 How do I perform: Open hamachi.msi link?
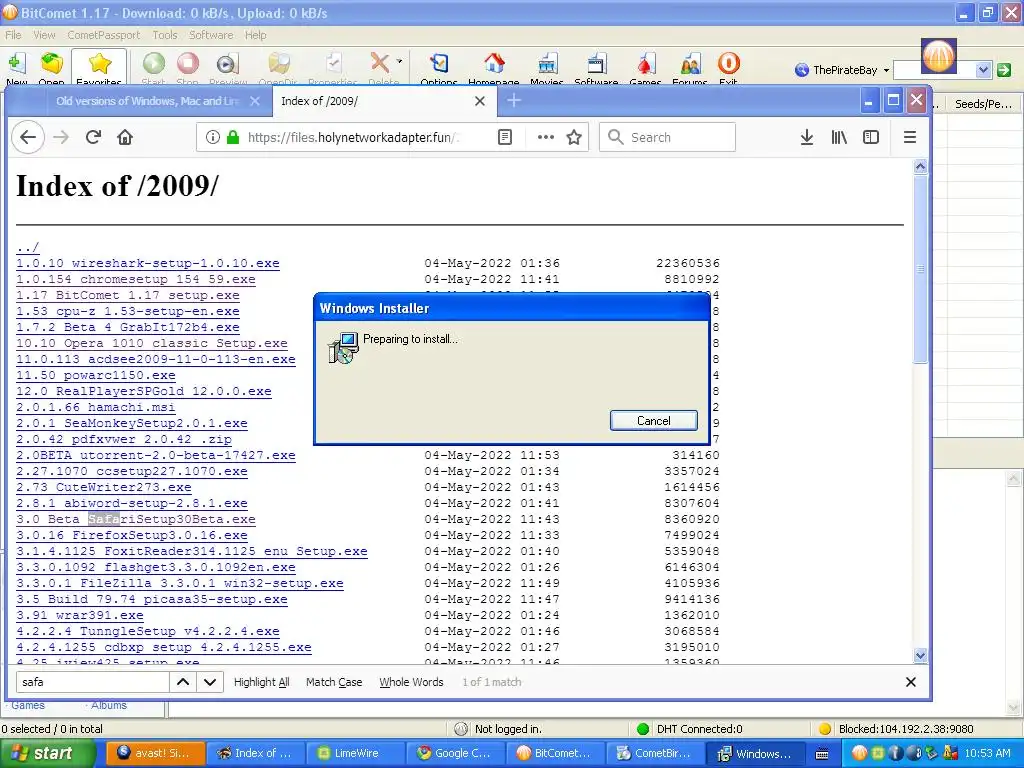coord(96,407)
